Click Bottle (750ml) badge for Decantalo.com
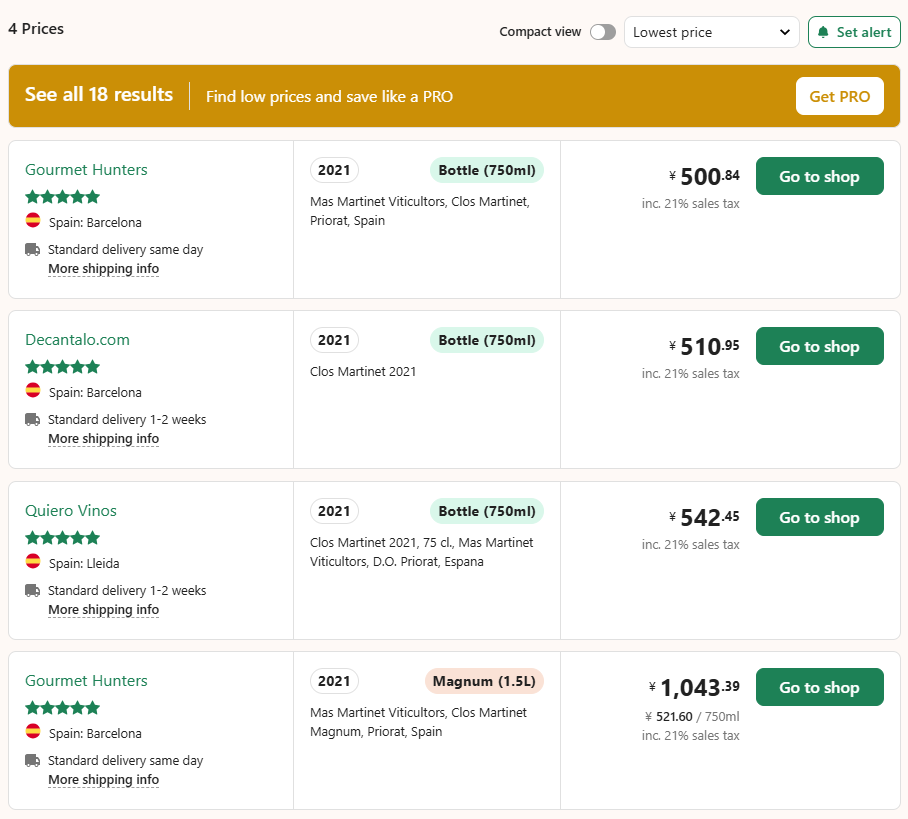Screen dimensions: 908x819 click(486, 340)
